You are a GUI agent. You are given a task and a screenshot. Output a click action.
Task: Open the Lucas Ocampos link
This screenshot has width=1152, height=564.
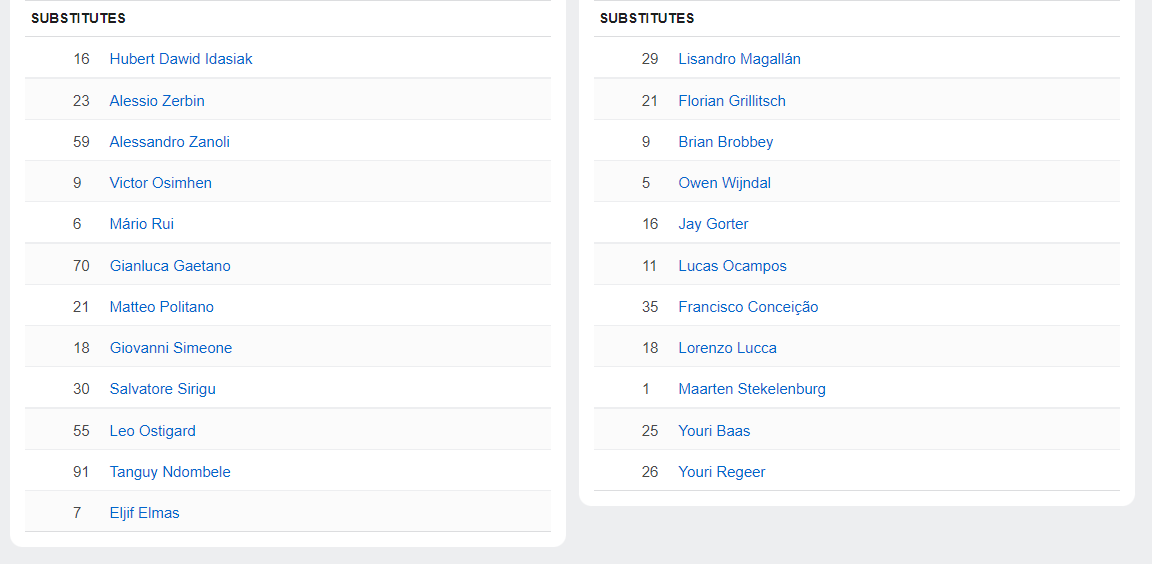click(732, 266)
